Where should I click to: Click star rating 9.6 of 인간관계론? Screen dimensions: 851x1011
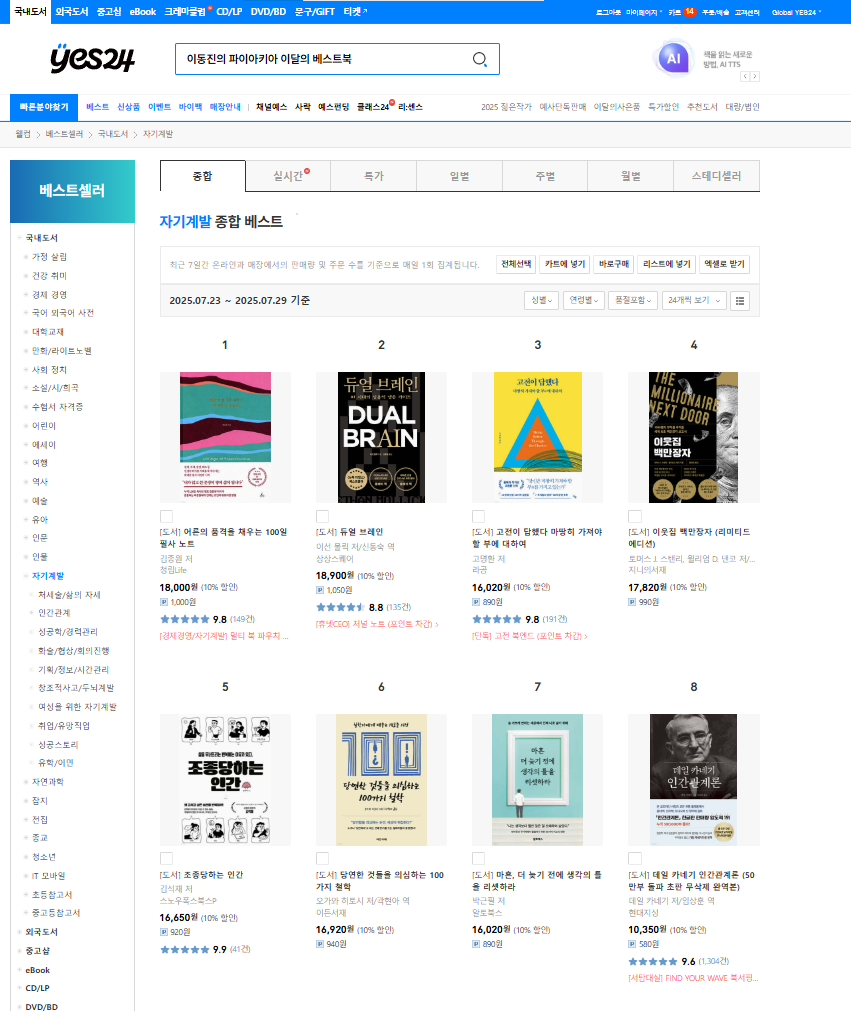tap(653, 961)
